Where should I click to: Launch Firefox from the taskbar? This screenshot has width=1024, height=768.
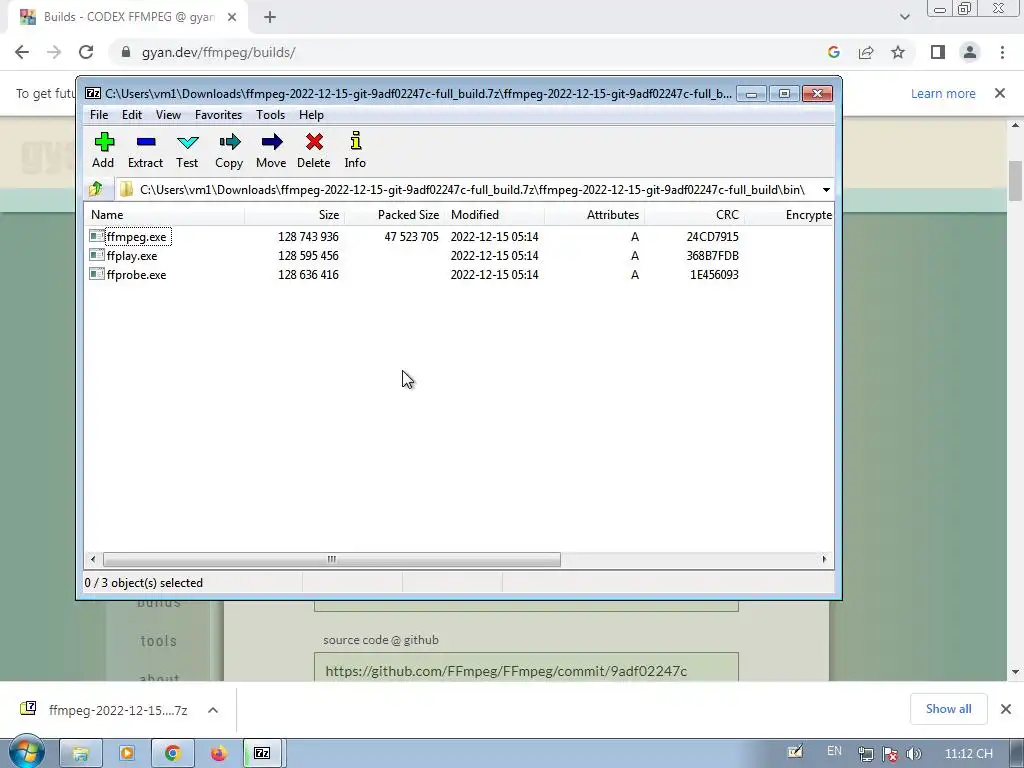(218, 754)
